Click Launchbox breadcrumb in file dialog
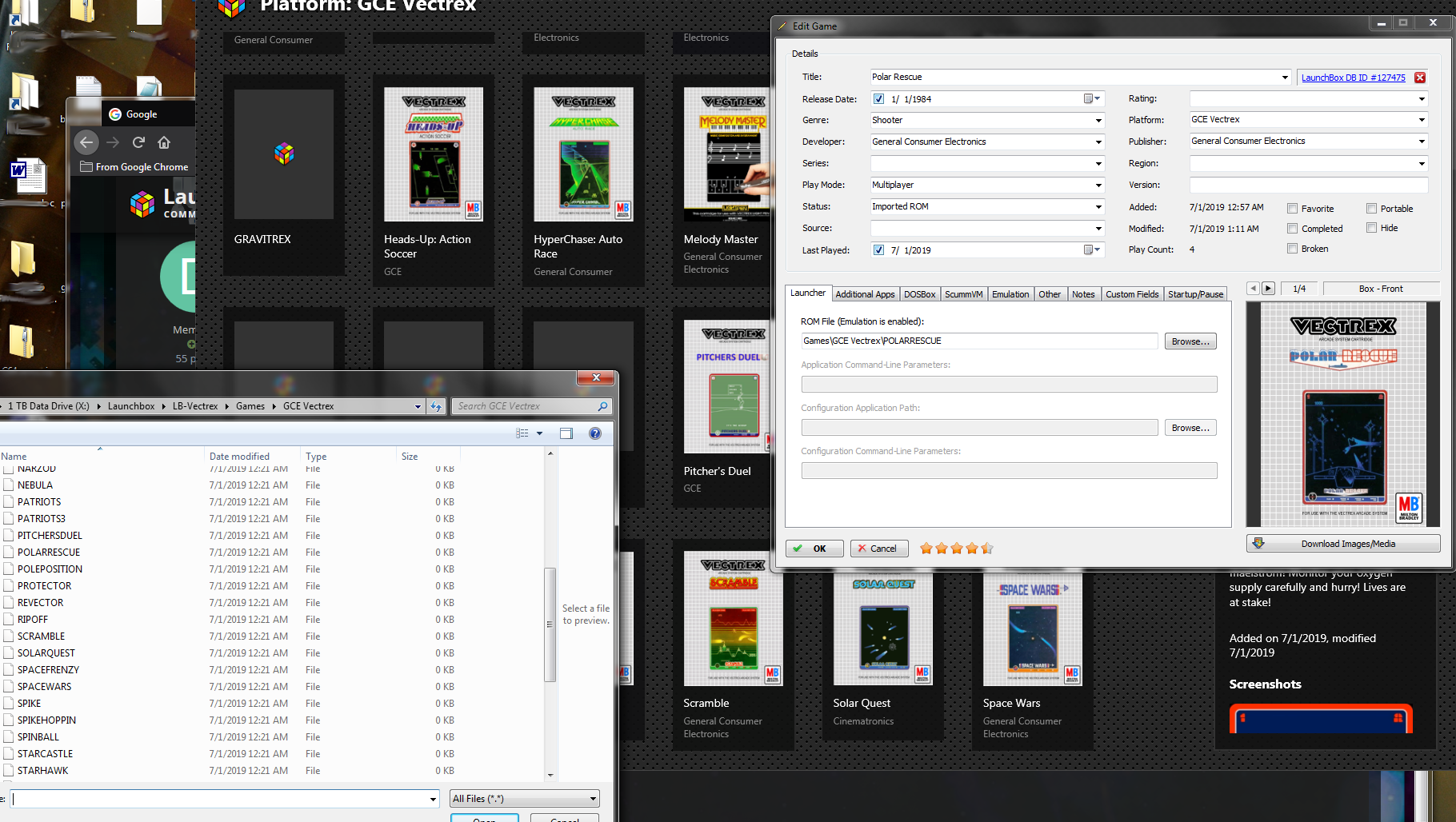Screen dimensions: 1456x822 (x=131, y=406)
